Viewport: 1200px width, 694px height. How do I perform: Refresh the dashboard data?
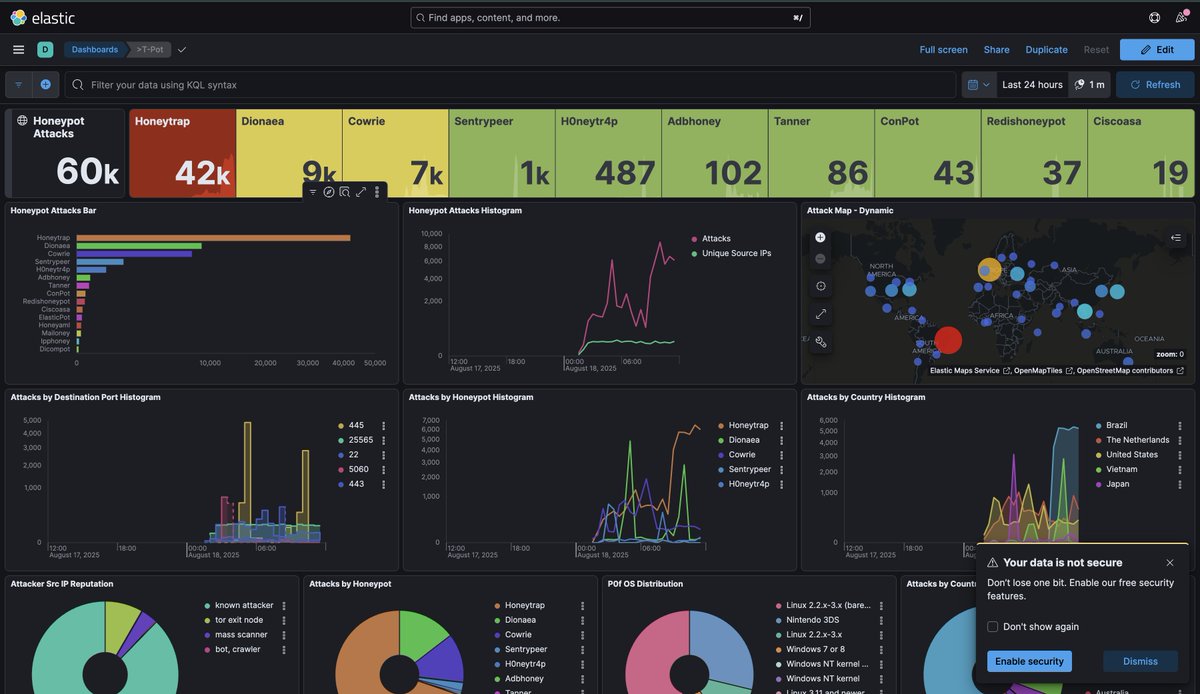(x=1155, y=85)
